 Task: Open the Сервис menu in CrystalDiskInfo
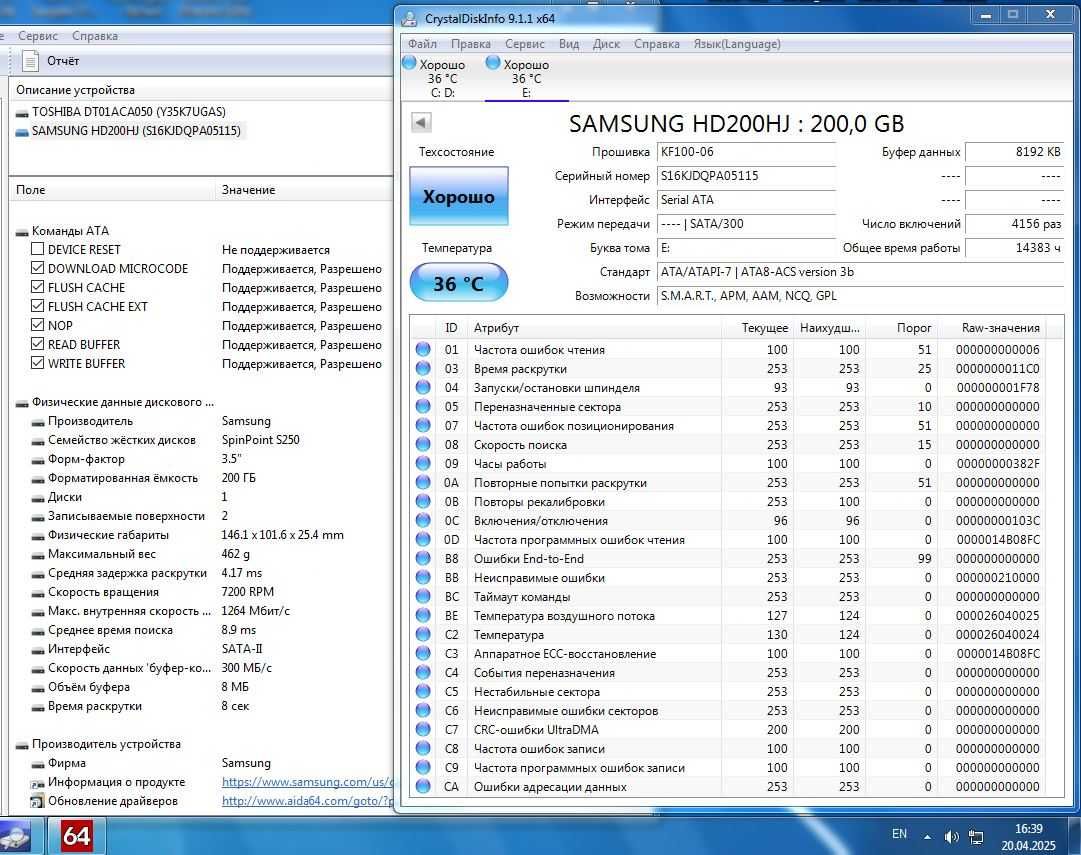(525, 44)
